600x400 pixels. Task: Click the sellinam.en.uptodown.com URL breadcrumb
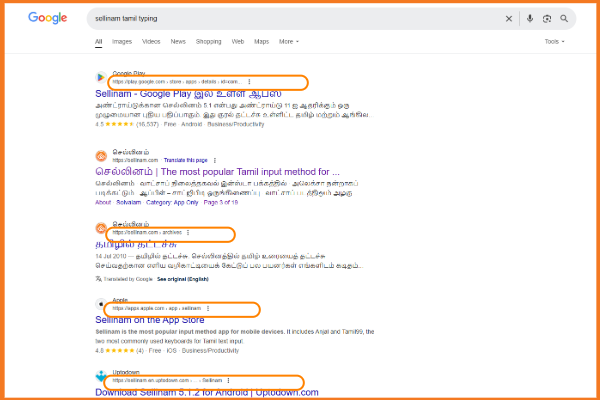point(167,380)
